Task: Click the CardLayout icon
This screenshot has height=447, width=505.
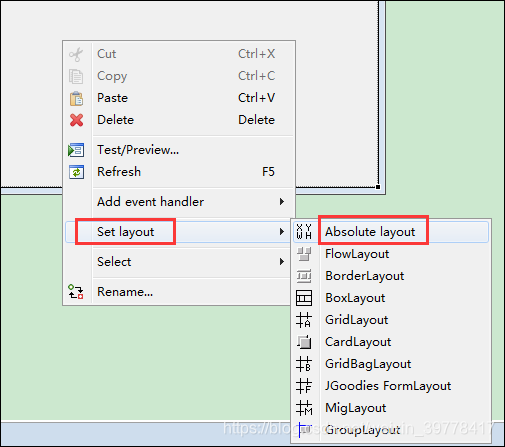Action: click(304, 342)
